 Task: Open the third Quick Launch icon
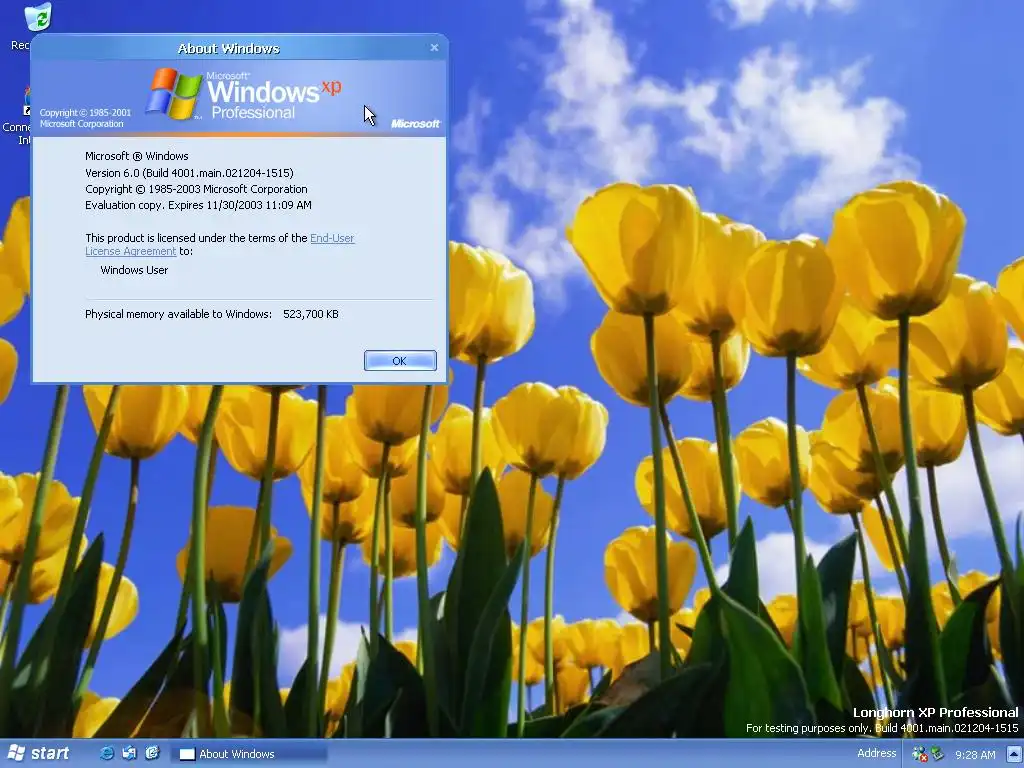tap(152, 754)
